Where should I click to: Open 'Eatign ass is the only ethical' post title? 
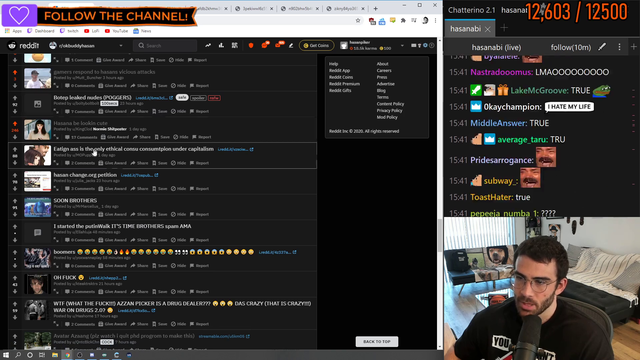point(133,149)
